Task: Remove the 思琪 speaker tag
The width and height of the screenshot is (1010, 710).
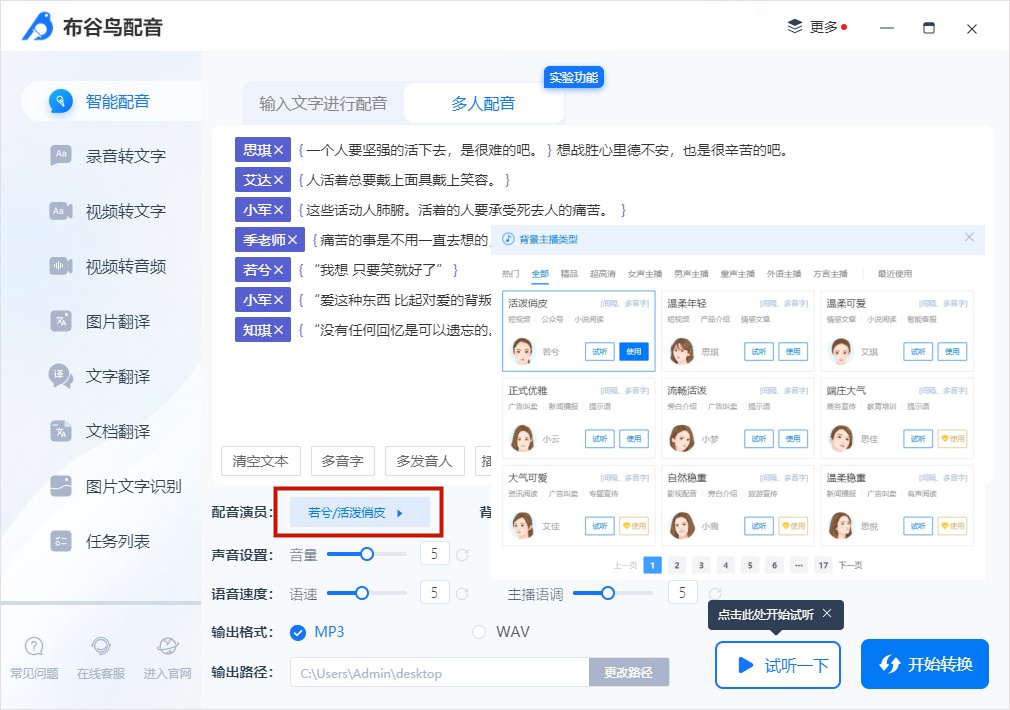Action: 278,150
